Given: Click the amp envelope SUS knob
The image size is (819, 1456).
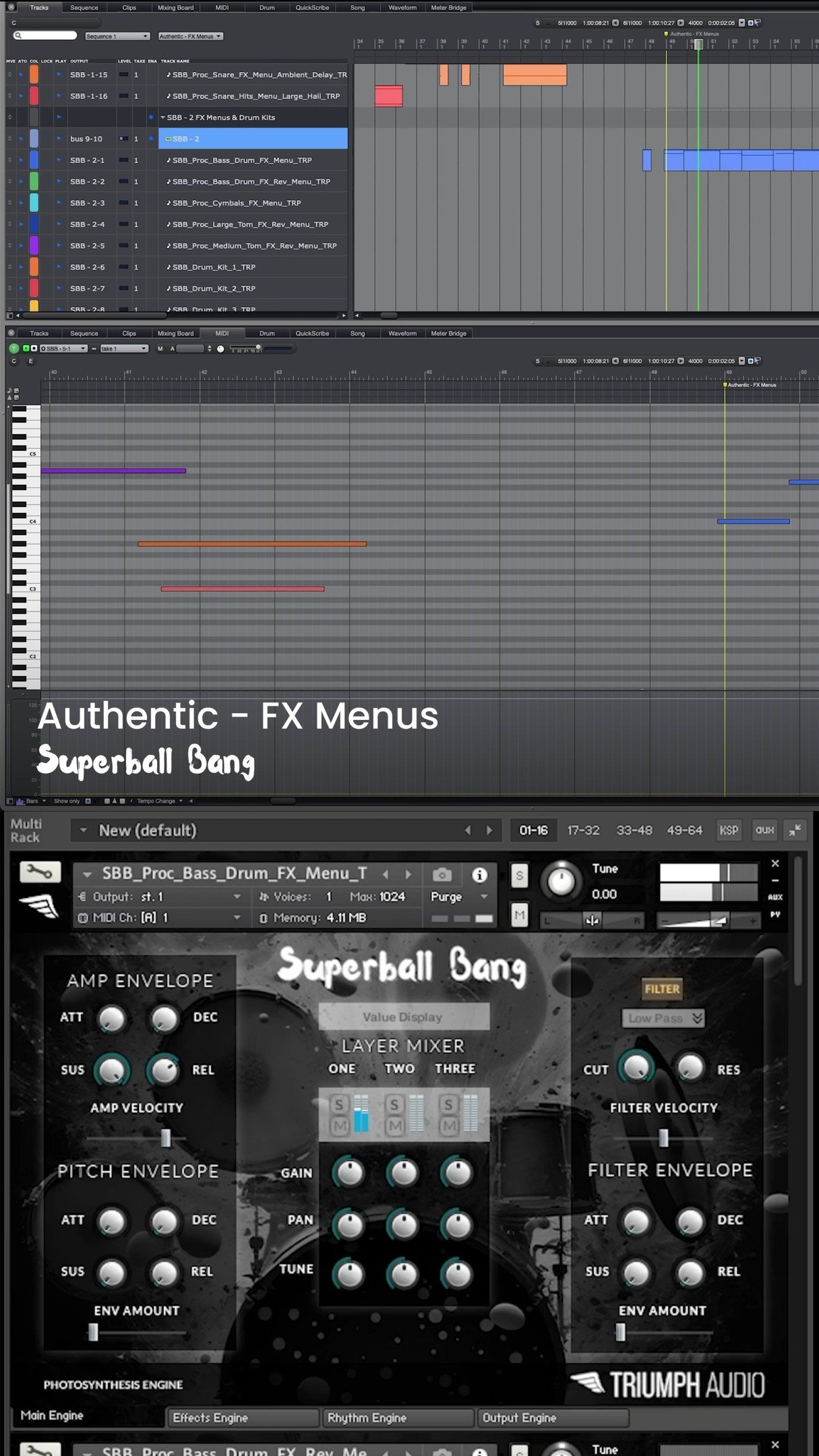Looking at the screenshot, I should click(x=111, y=1070).
